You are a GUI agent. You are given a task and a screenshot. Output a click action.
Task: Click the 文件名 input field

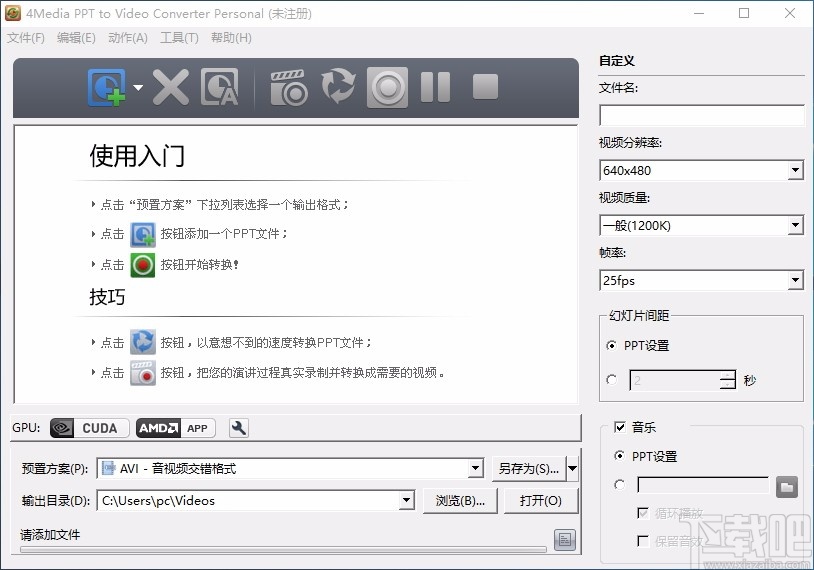(702, 115)
